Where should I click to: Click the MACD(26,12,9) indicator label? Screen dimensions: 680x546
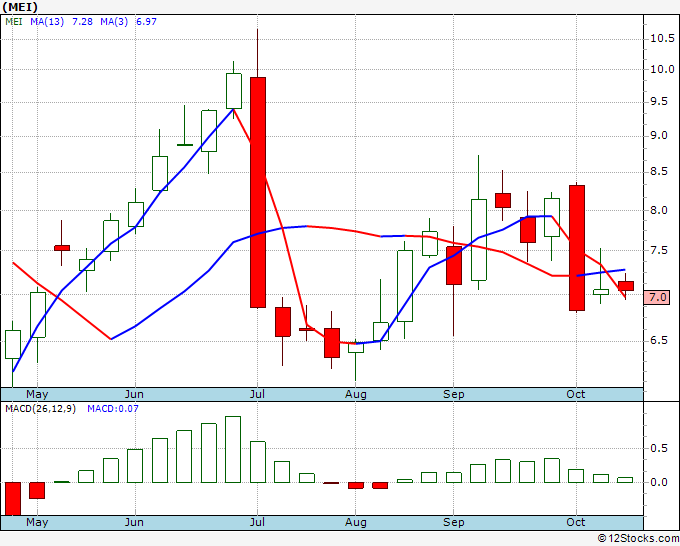click(40, 409)
